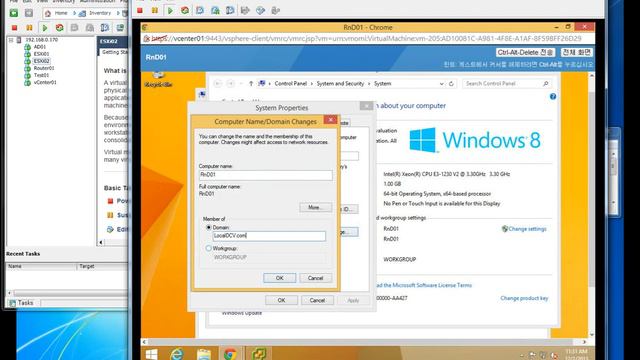This screenshot has height=360, width=640.
Task: Click Control Panel forward arrow
Action: pos(231,84)
